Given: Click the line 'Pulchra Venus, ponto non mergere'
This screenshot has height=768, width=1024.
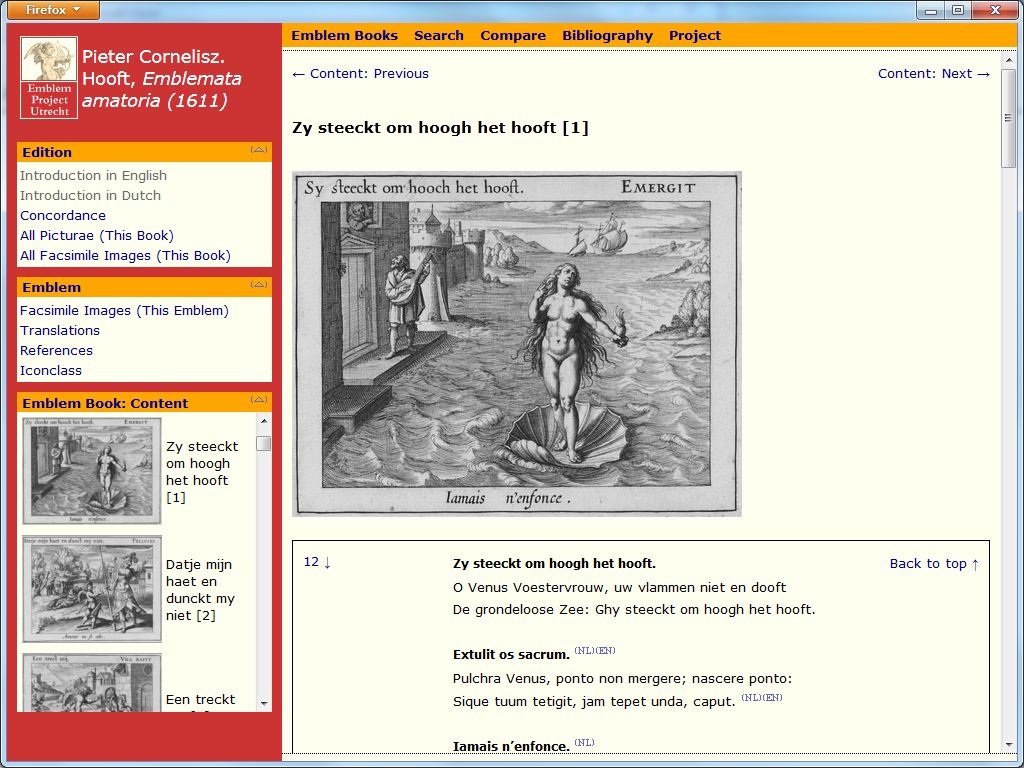Looking at the screenshot, I should tap(622, 679).
